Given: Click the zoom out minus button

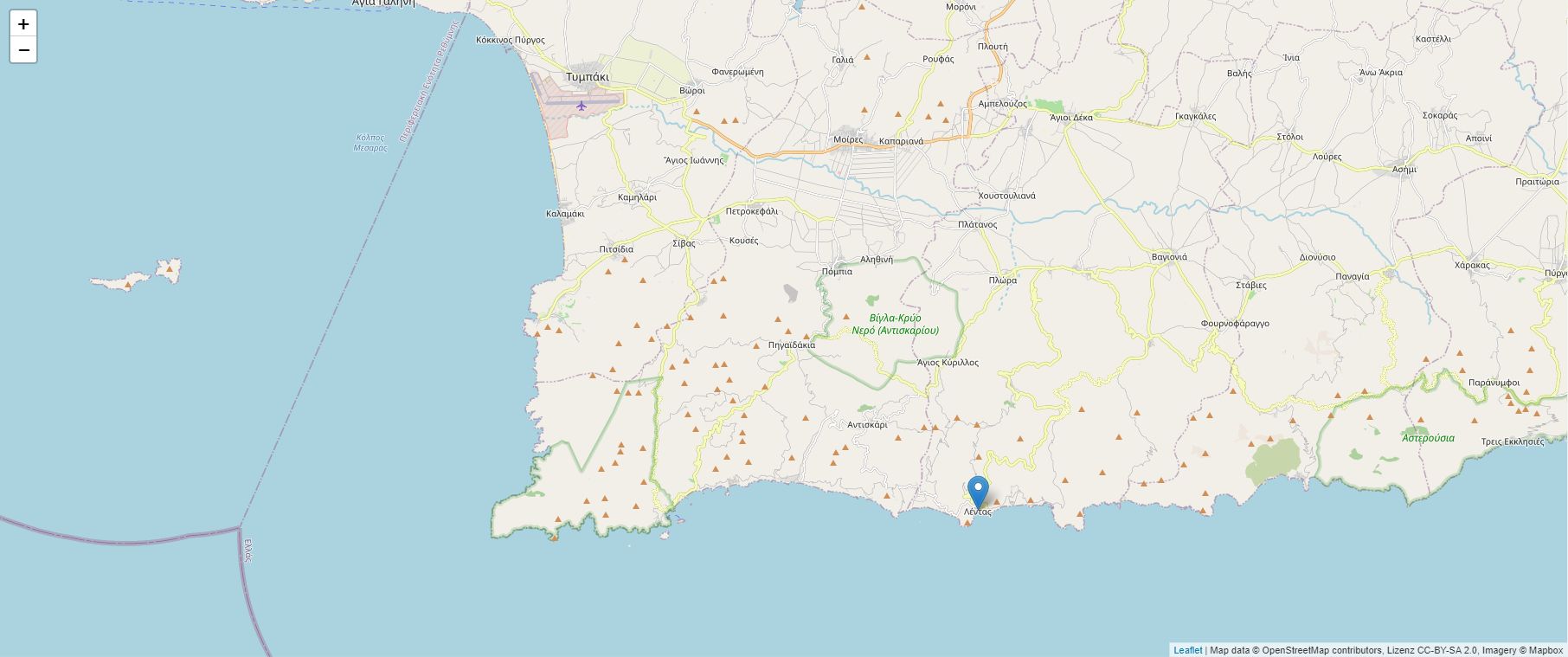Looking at the screenshot, I should point(23,50).
